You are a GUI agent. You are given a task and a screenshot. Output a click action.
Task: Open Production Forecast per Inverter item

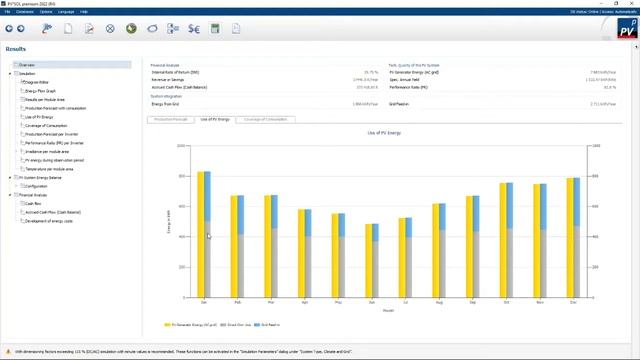click(51, 134)
